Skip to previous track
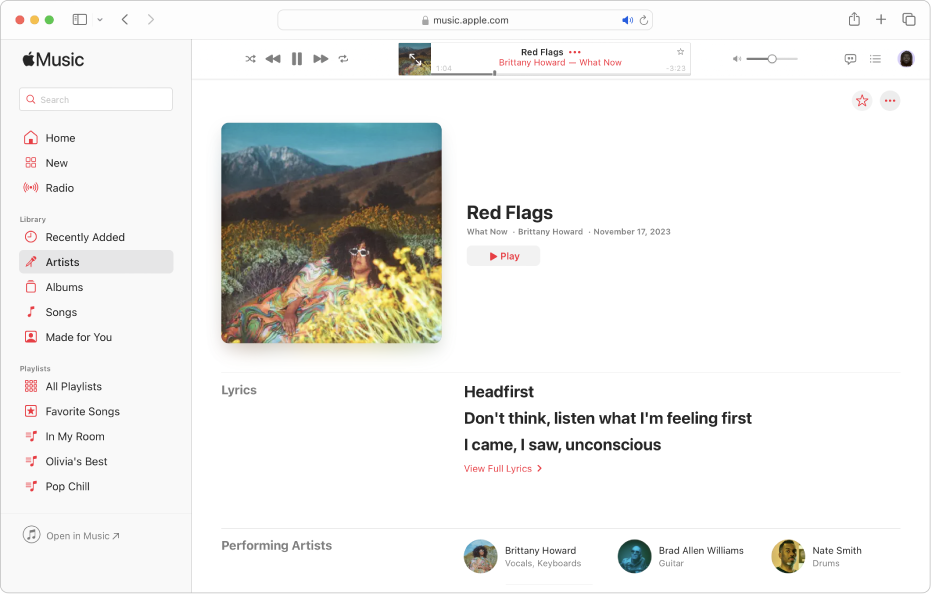 click(x=273, y=59)
